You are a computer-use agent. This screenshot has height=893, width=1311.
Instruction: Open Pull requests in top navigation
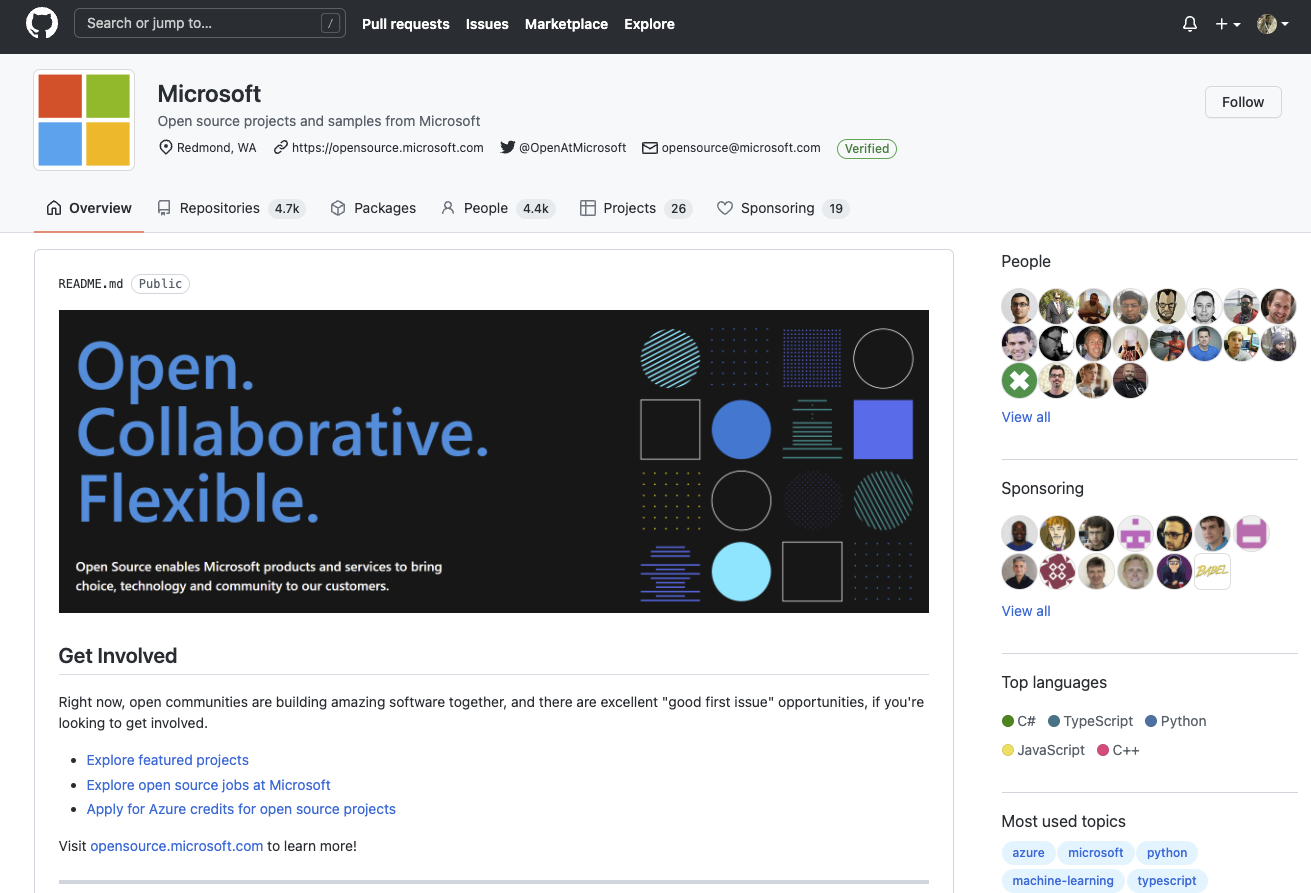coord(406,24)
